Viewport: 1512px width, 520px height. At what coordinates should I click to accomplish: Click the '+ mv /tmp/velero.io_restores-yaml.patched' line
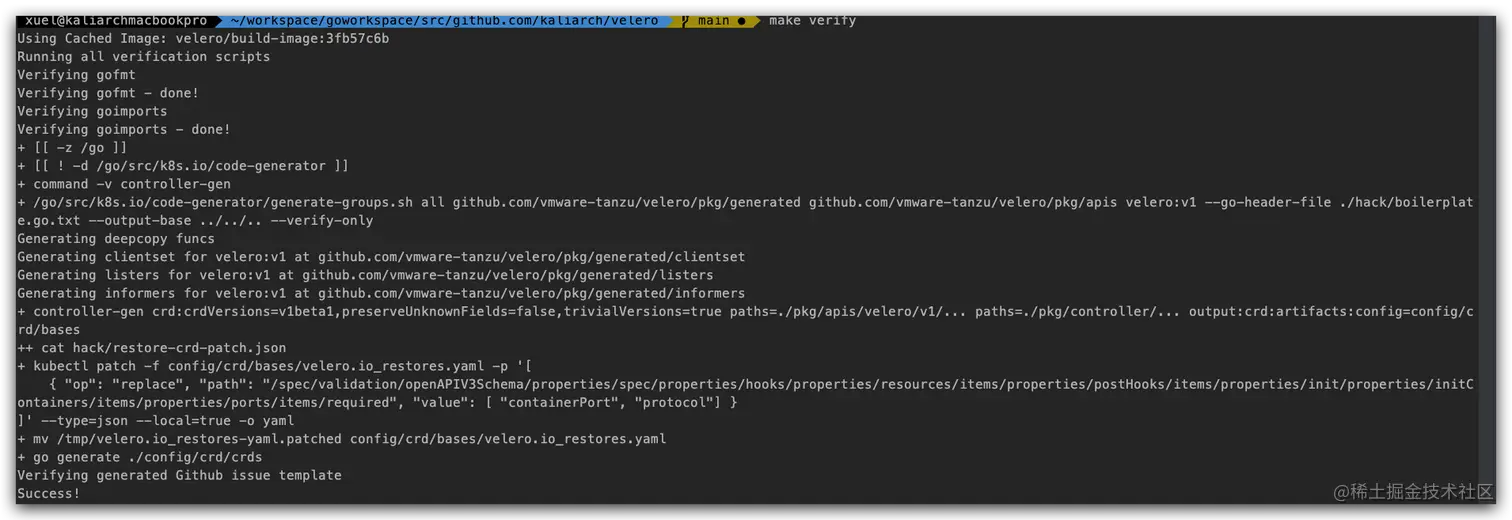click(341, 439)
